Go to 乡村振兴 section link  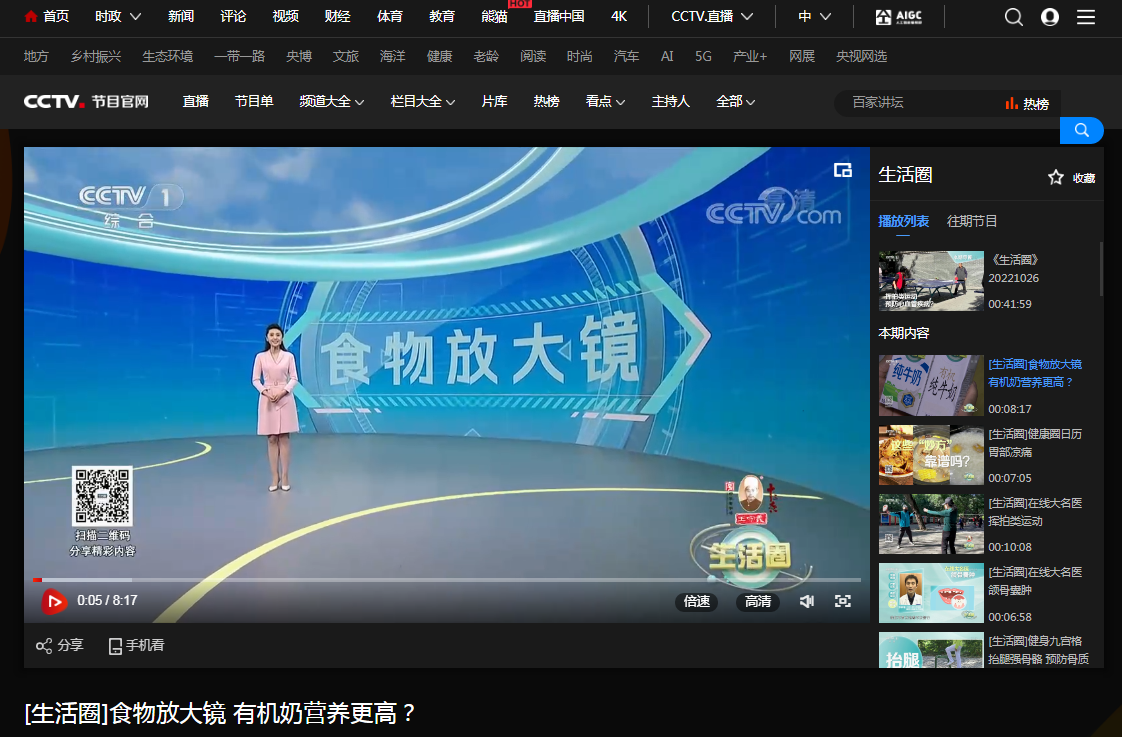[96, 57]
